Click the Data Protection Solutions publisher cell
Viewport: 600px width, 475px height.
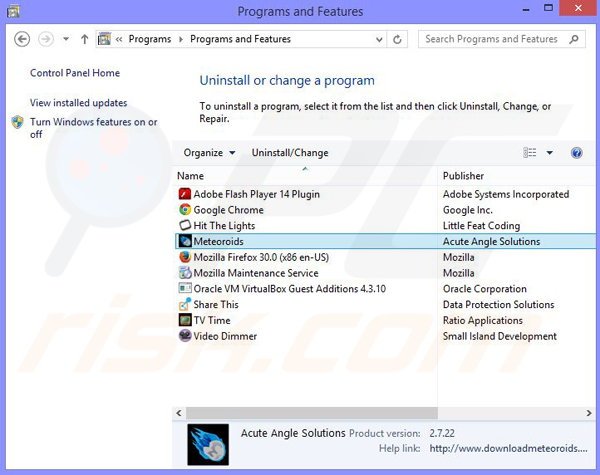[x=499, y=305]
